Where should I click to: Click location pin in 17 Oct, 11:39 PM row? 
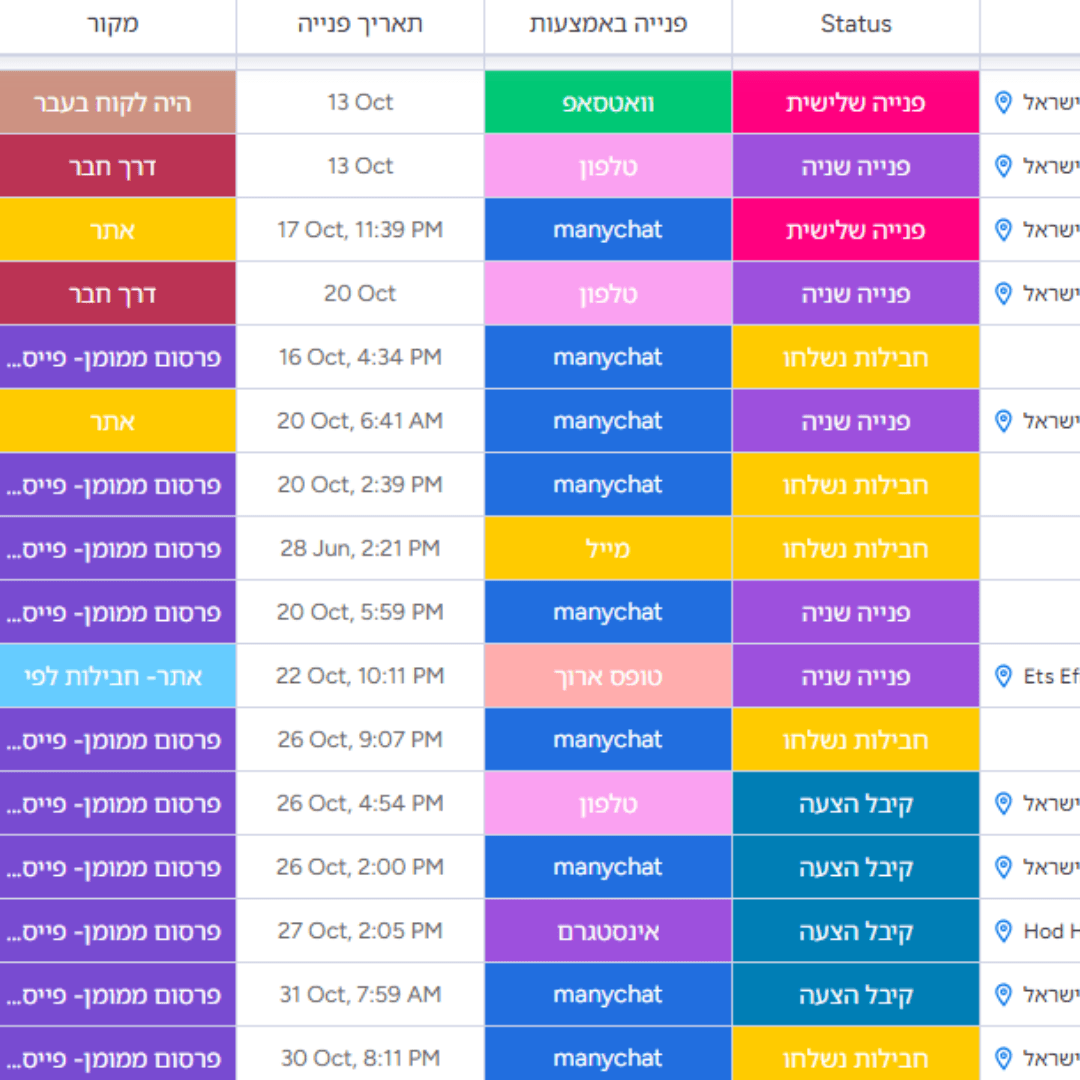click(1004, 230)
